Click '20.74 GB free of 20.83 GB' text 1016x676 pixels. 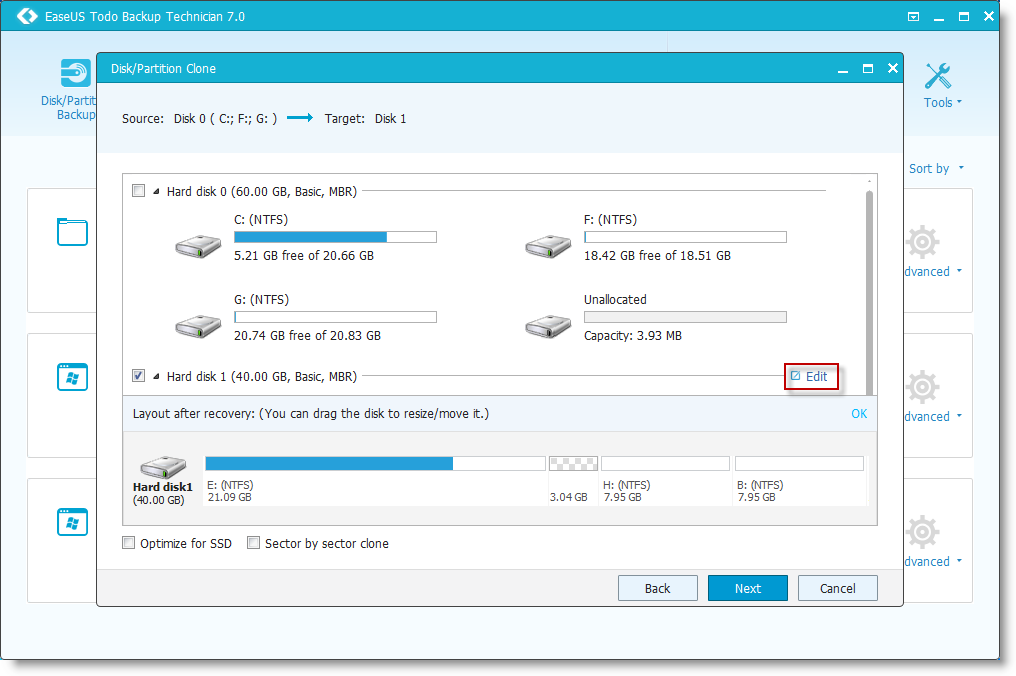(x=307, y=335)
